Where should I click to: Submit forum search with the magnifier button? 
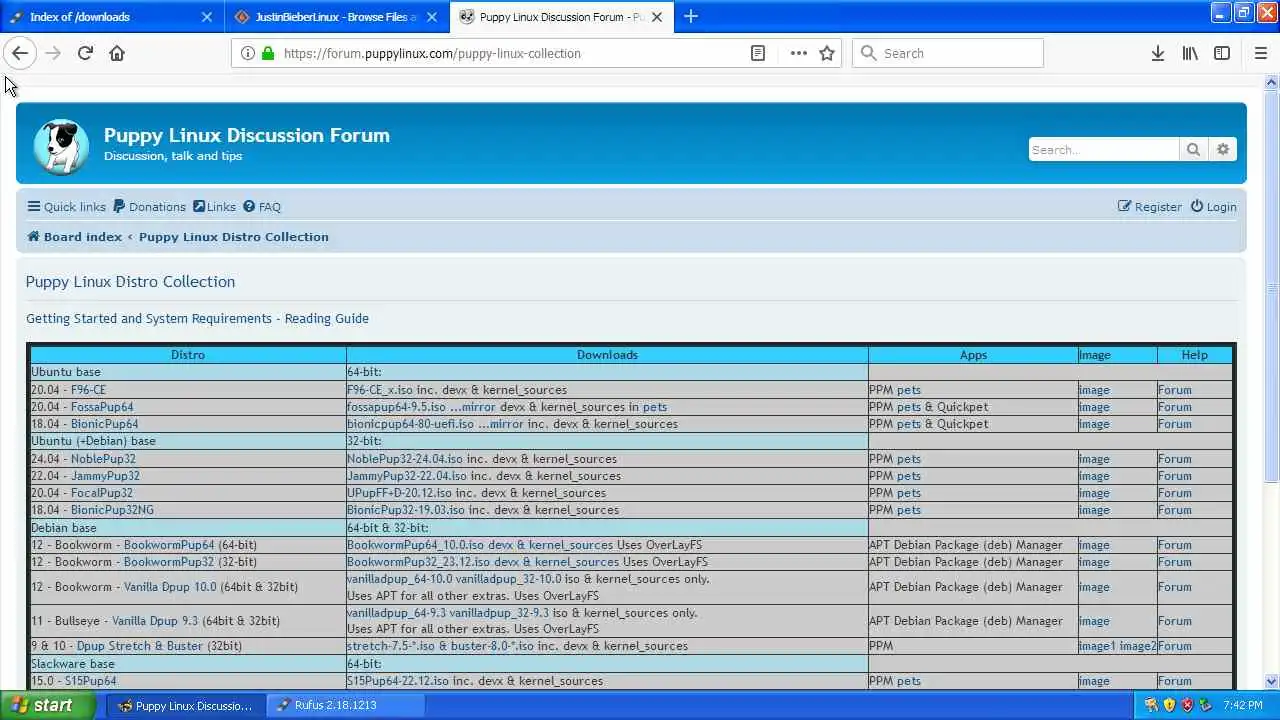(x=1193, y=149)
